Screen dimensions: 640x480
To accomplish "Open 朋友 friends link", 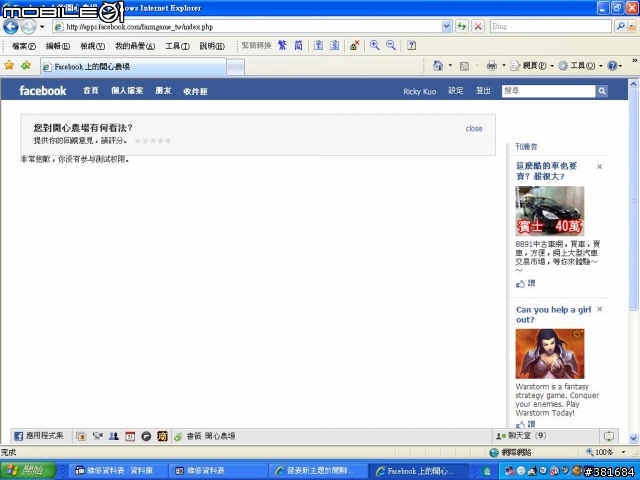I will coord(163,91).
